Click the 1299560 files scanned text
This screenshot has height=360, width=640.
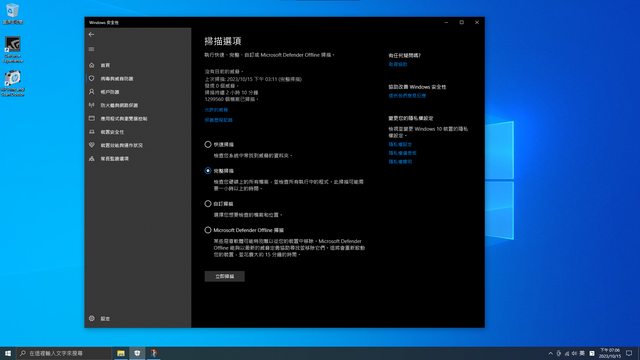click(231, 99)
